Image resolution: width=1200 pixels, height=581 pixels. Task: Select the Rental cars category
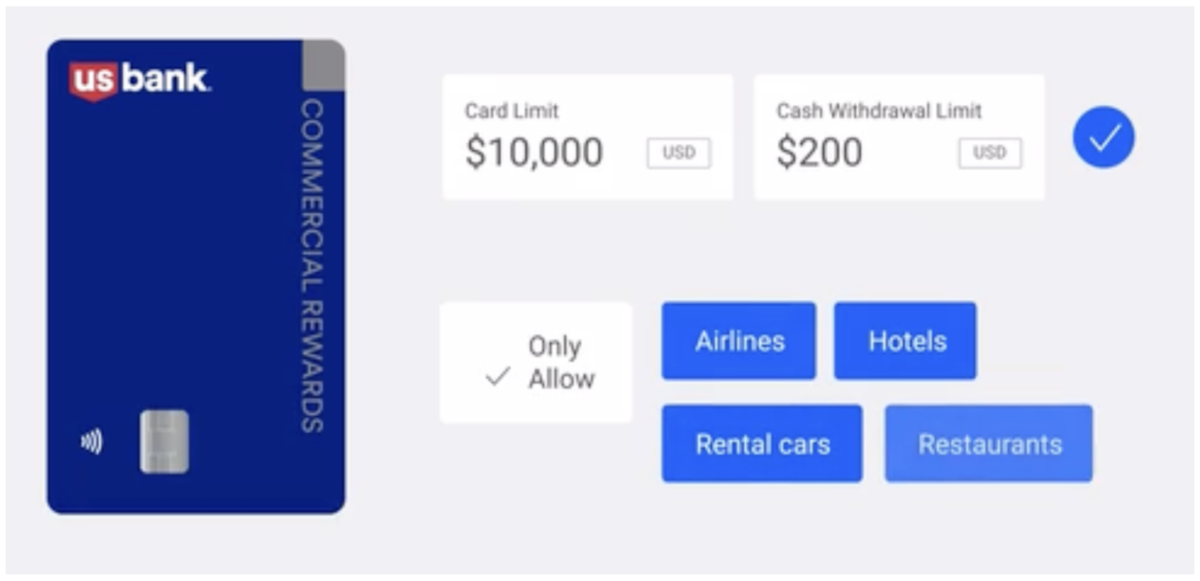tap(762, 443)
